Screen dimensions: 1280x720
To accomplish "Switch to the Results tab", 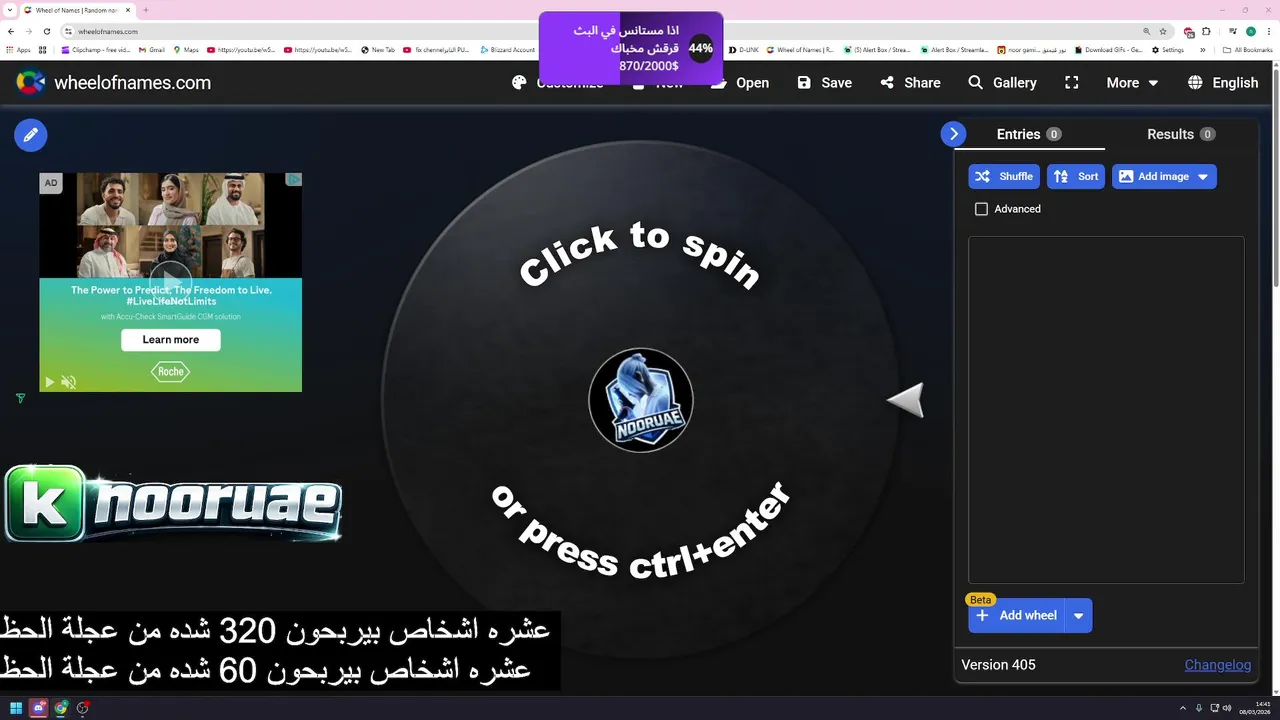I will click(1181, 134).
